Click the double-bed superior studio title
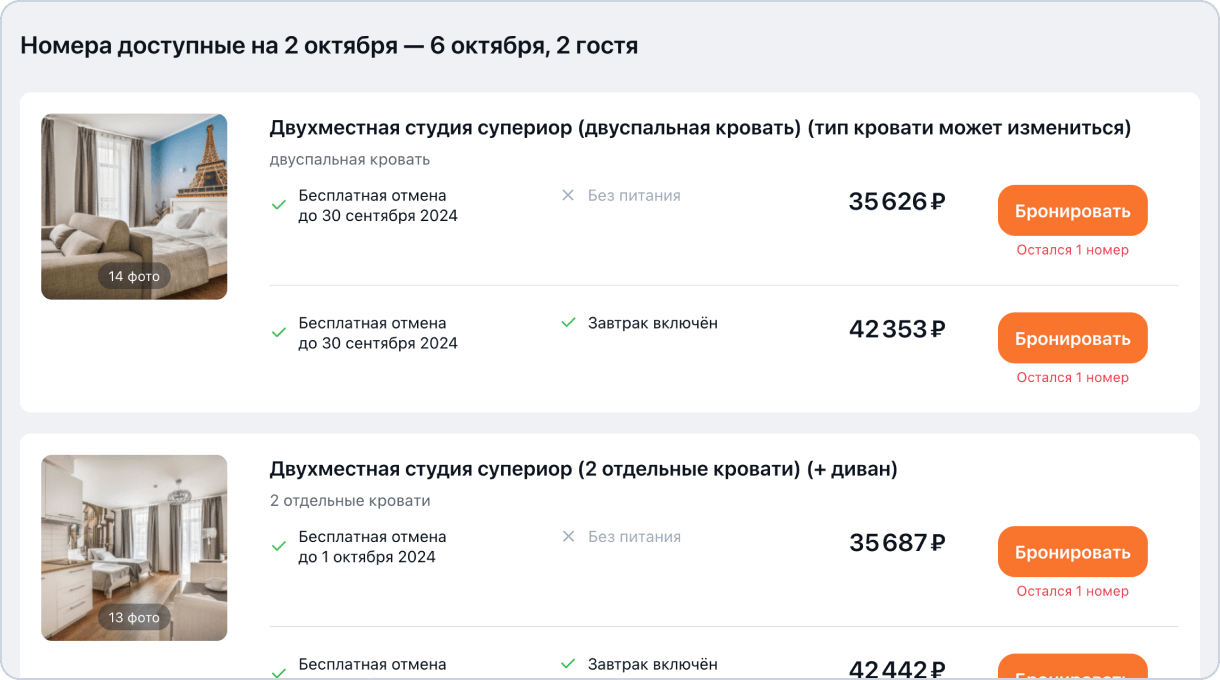This screenshot has height=680, width=1220. click(700, 128)
